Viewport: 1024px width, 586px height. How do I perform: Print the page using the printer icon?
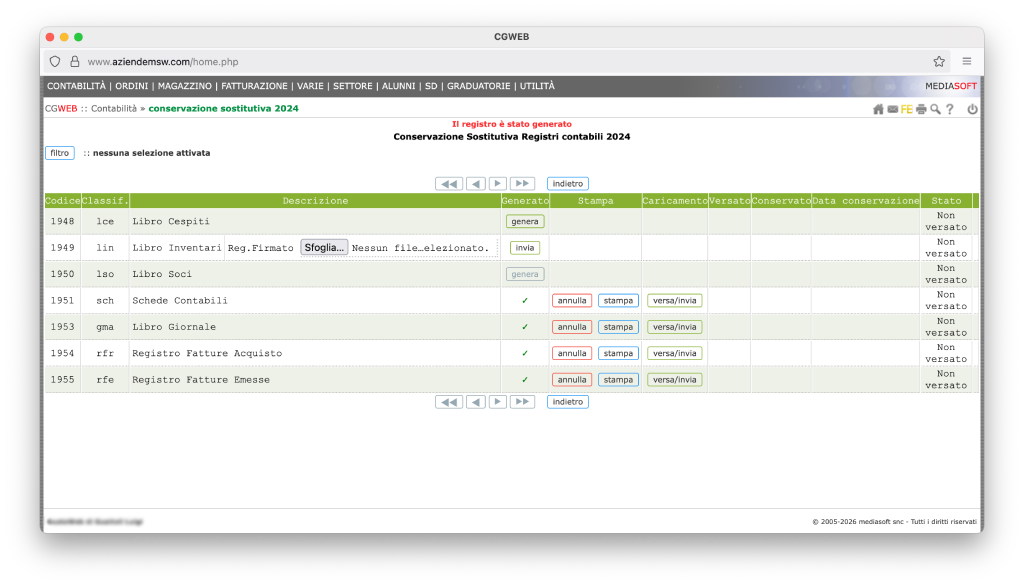coord(921,109)
